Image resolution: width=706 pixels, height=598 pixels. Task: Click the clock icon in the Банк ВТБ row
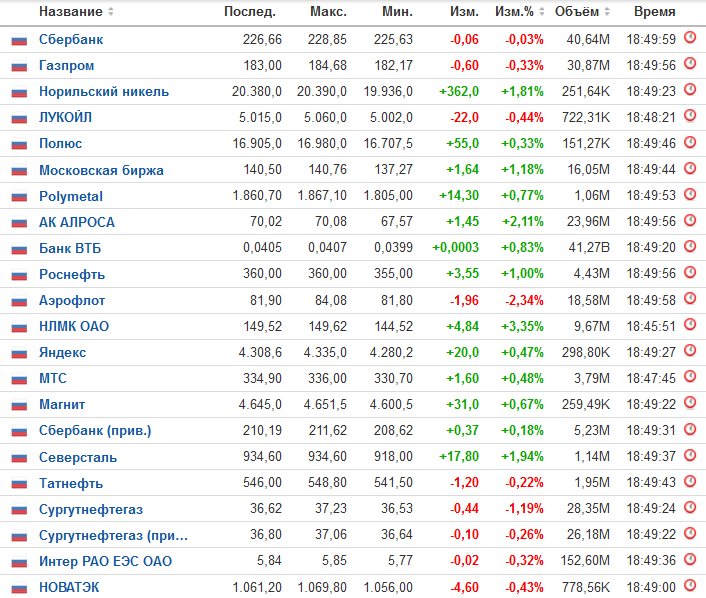pyautogui.click(x=690, y=246)
